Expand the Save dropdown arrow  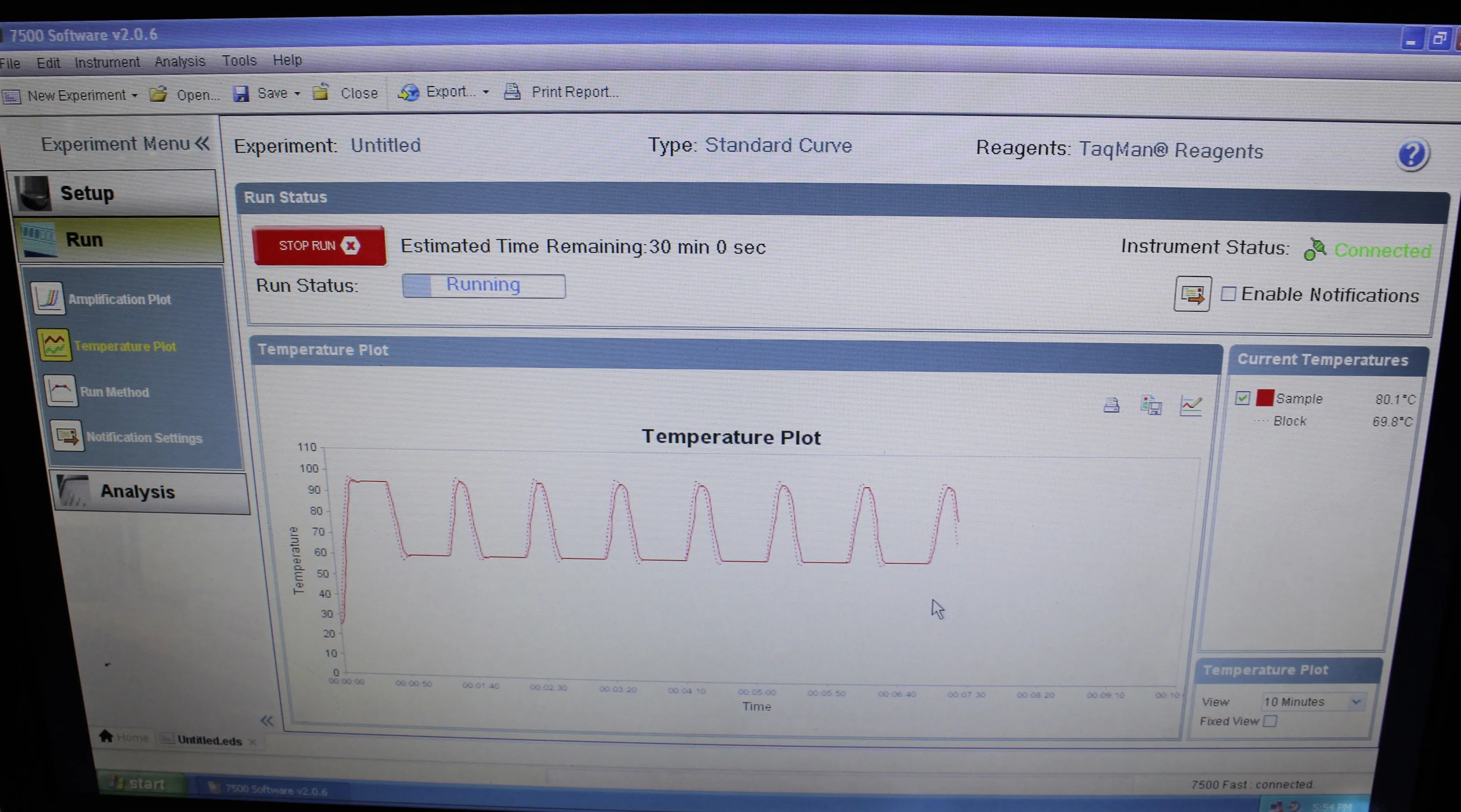point(297,93)
